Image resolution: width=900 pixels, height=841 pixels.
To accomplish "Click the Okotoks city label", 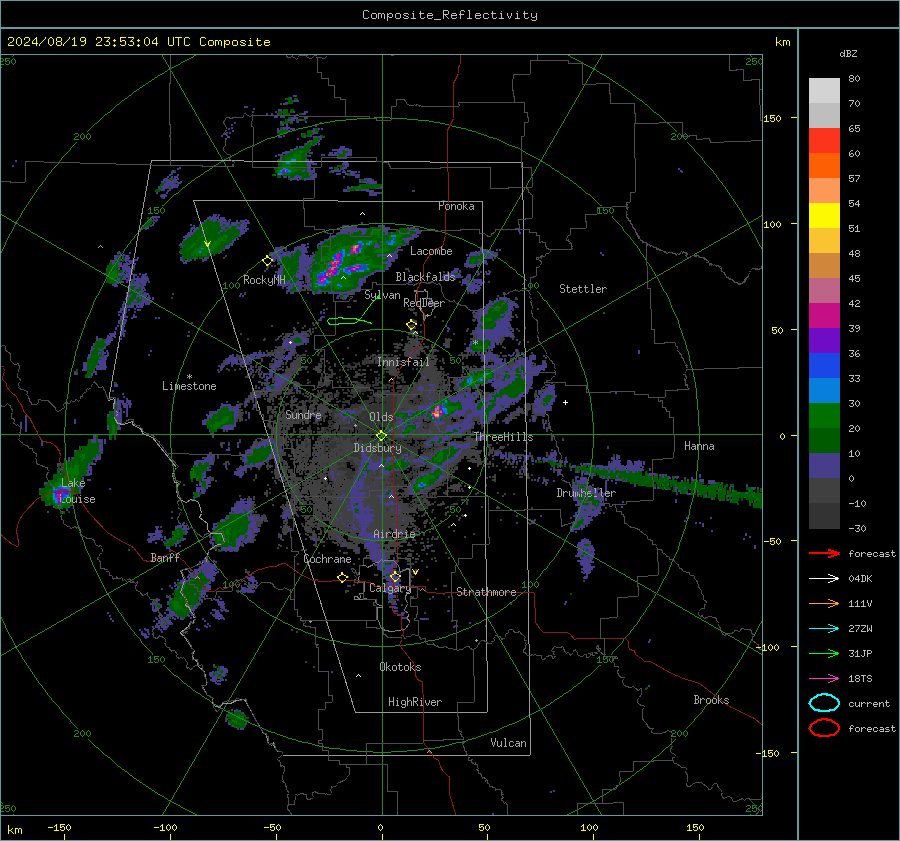I will [x=400, y=667].
